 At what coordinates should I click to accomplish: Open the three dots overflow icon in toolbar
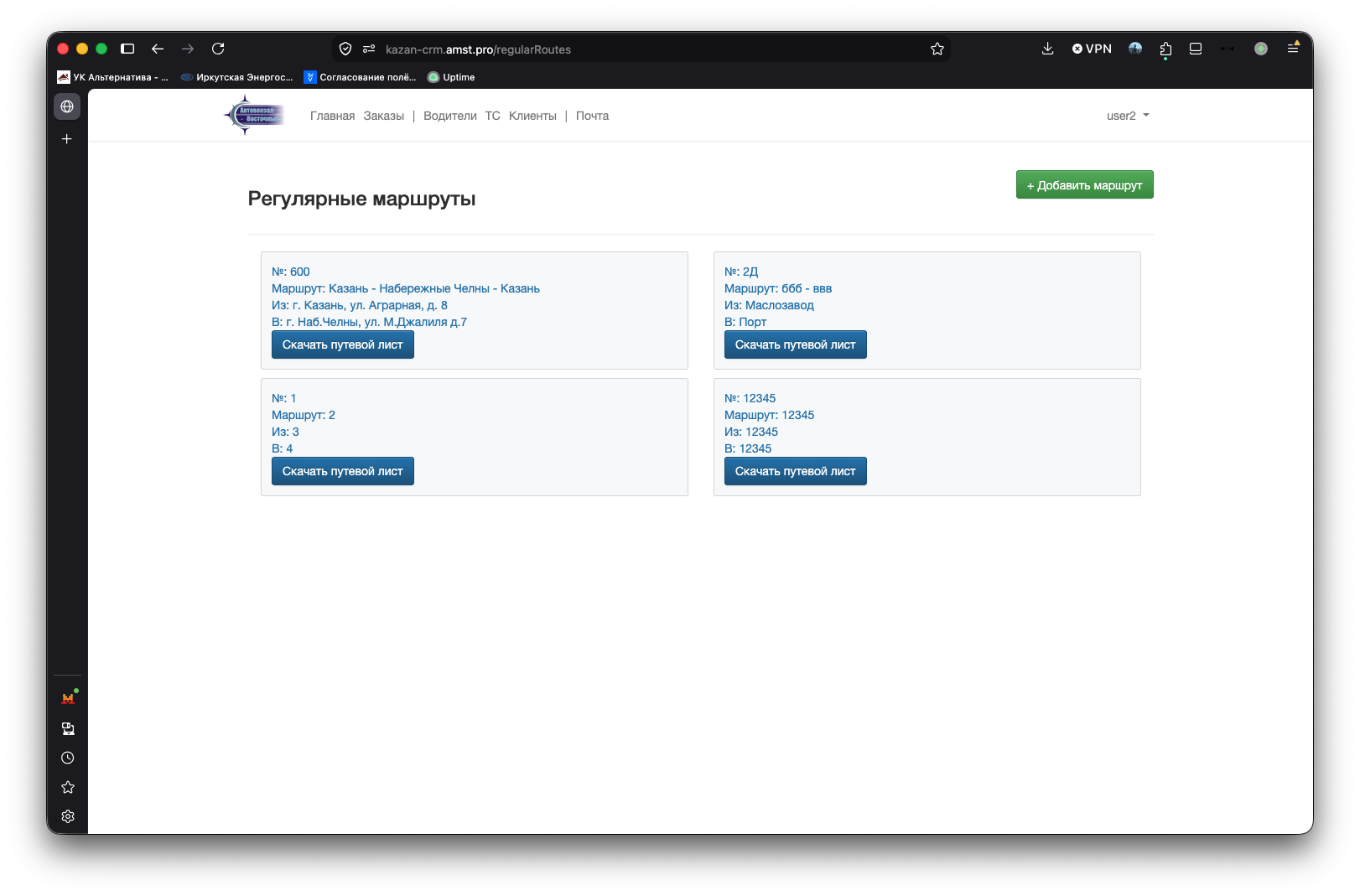tap(1228, 49)
